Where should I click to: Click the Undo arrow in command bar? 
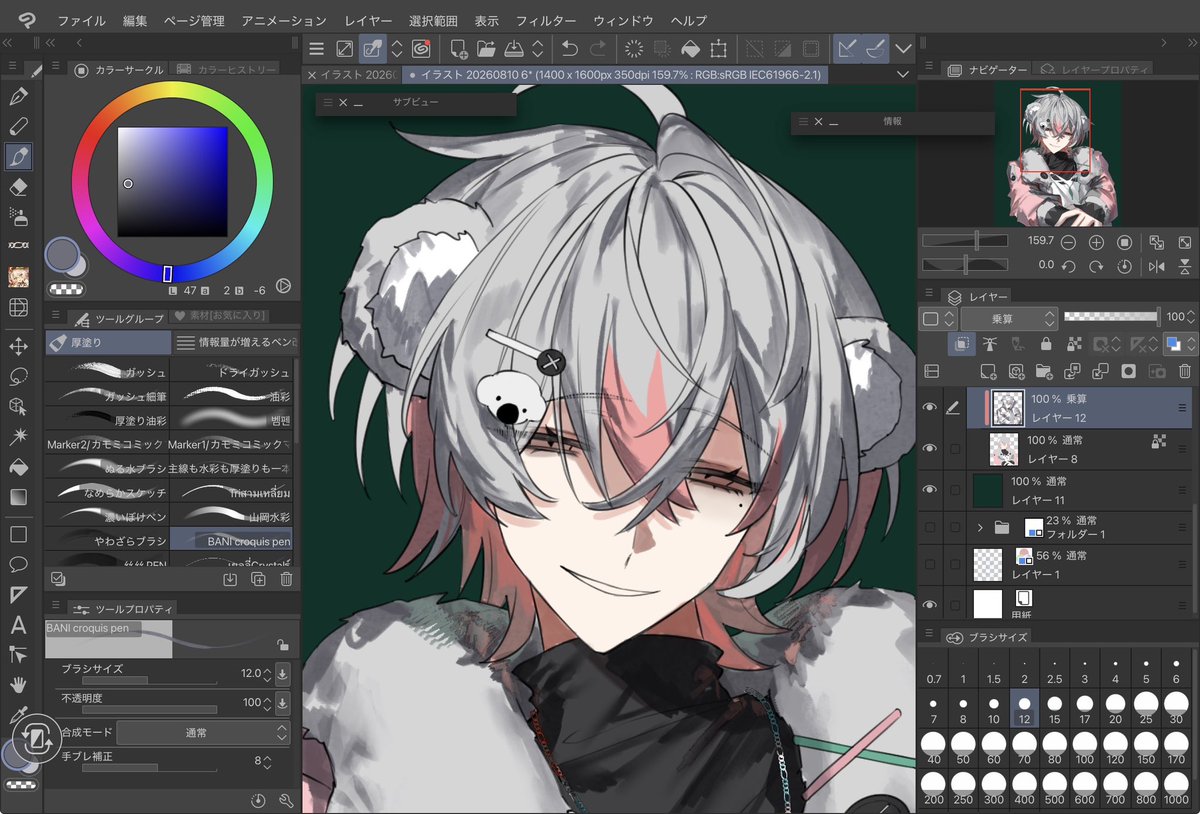pyautogui.click(x=569, y=48)
